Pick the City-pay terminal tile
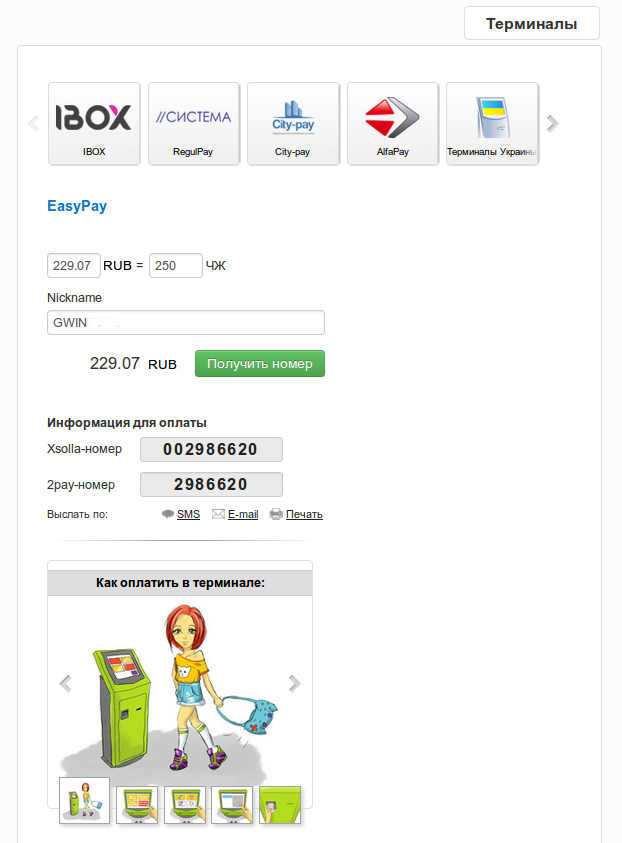622x843 pixels. click(x=293, y=124)
